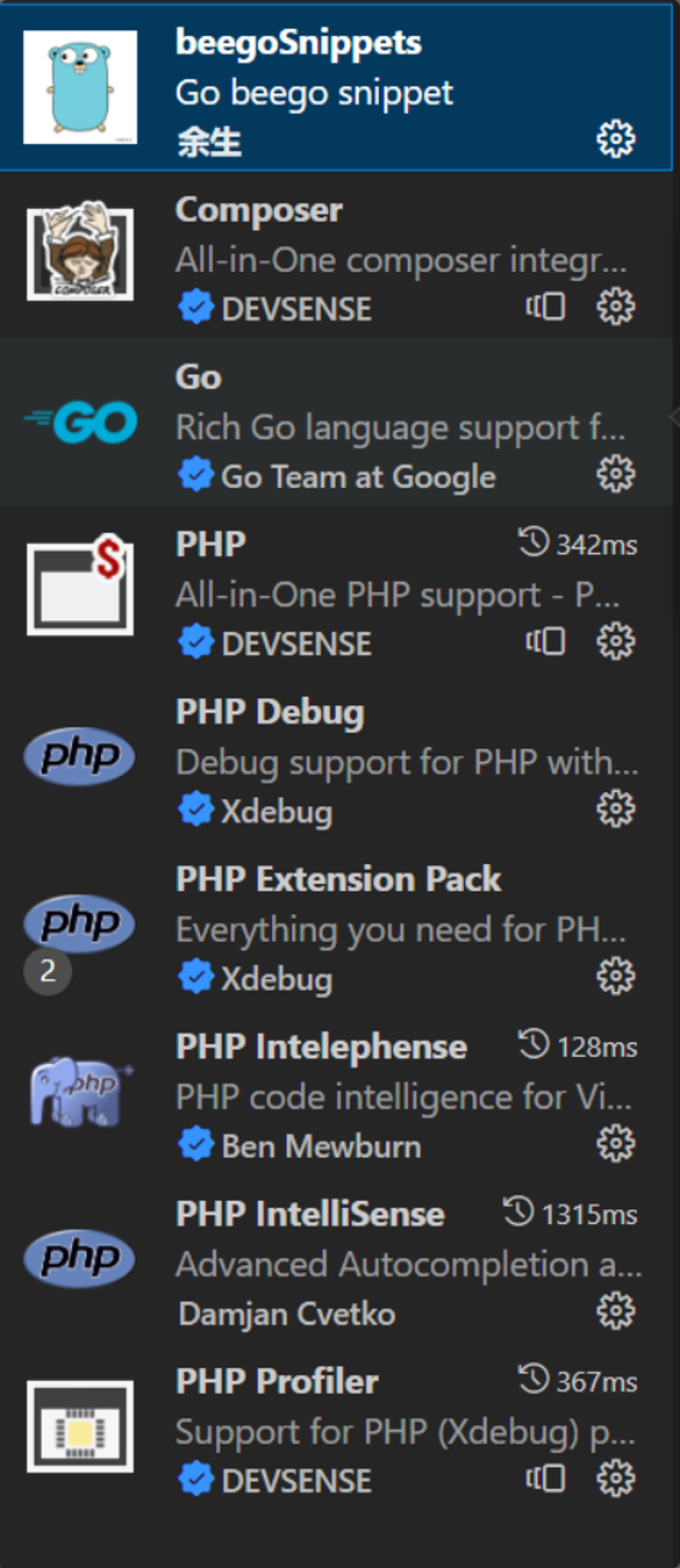This screenshot has width=680, height=1568.
Task: Open the Go extension manage gear
Action: tap(616, 474)
